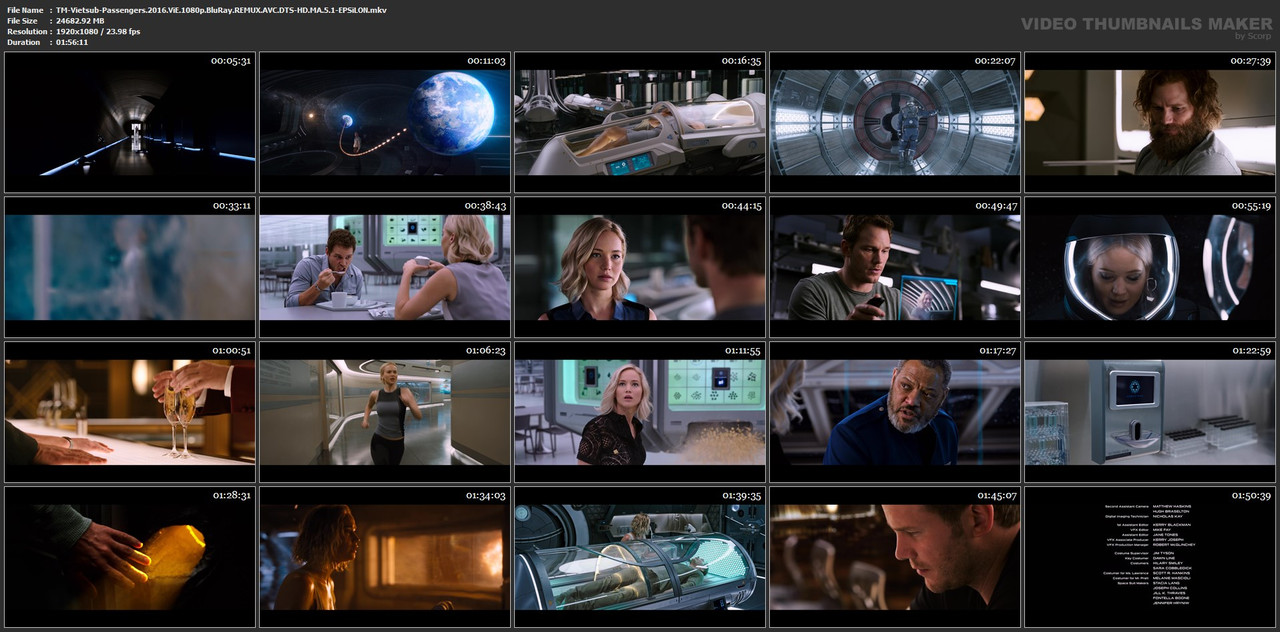
Task: Open the glowing hand thumbnail 01:28:31
Action: tap(130, 557)
